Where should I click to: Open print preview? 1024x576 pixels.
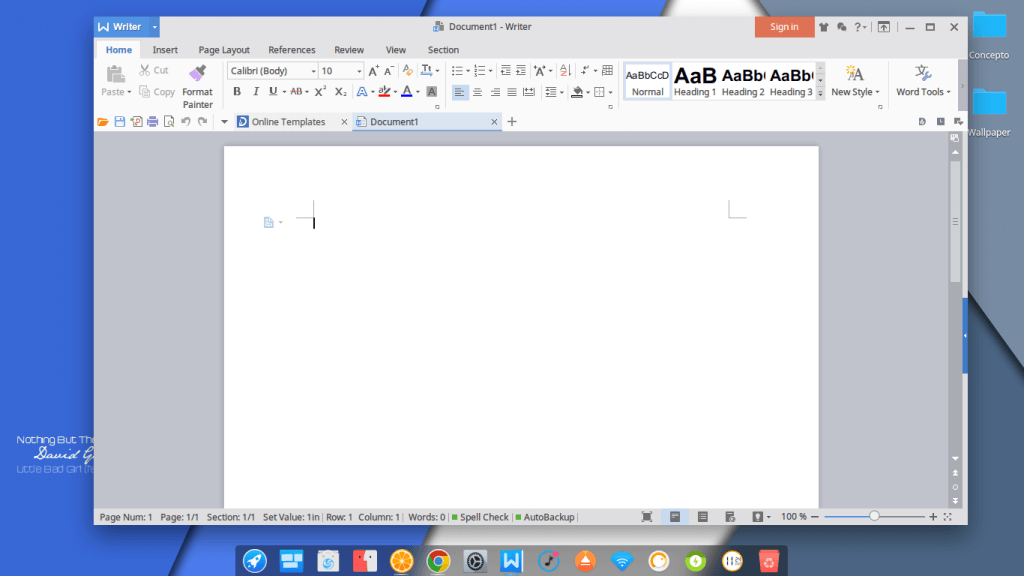(169, 121)
